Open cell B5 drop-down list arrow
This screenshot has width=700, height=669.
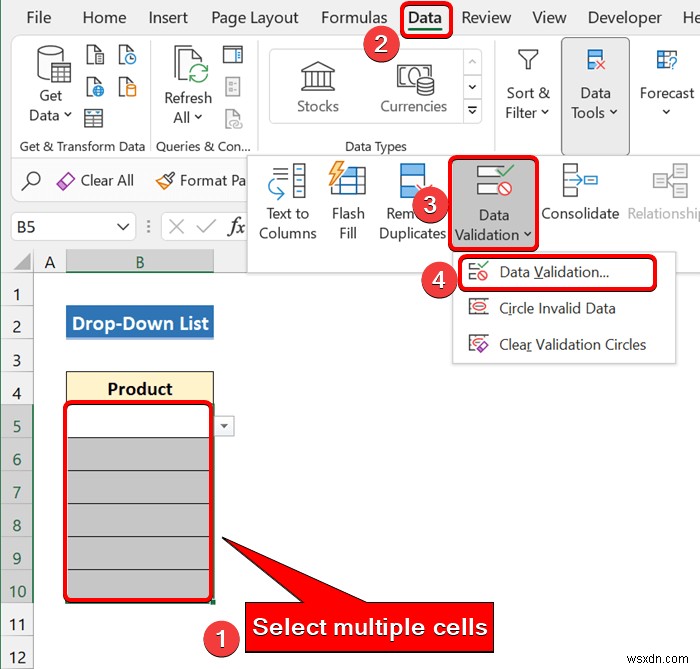[x=224, y=426]
